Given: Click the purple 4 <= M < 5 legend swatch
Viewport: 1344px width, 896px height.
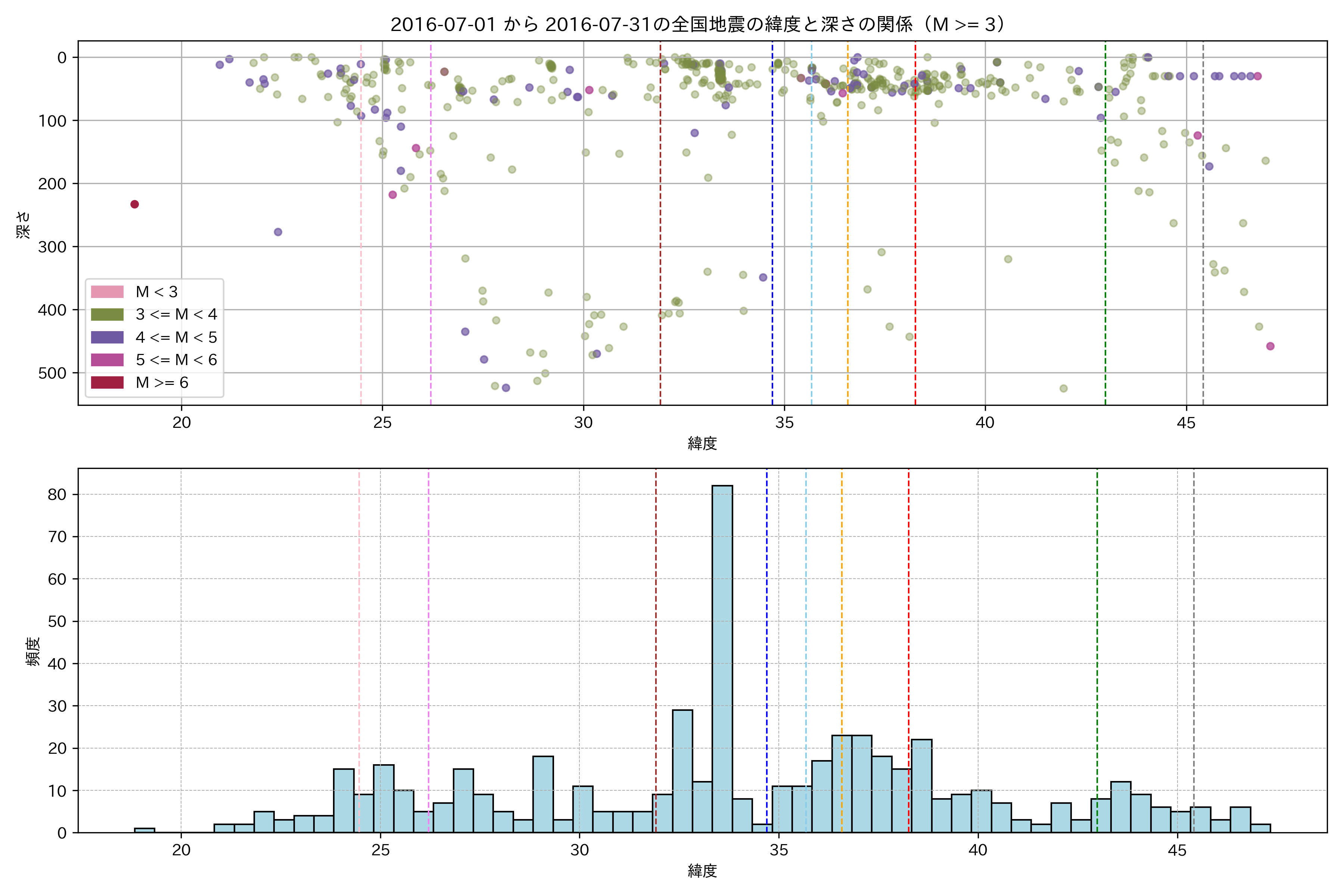Looking at the screenshot, I should (107, 337).
